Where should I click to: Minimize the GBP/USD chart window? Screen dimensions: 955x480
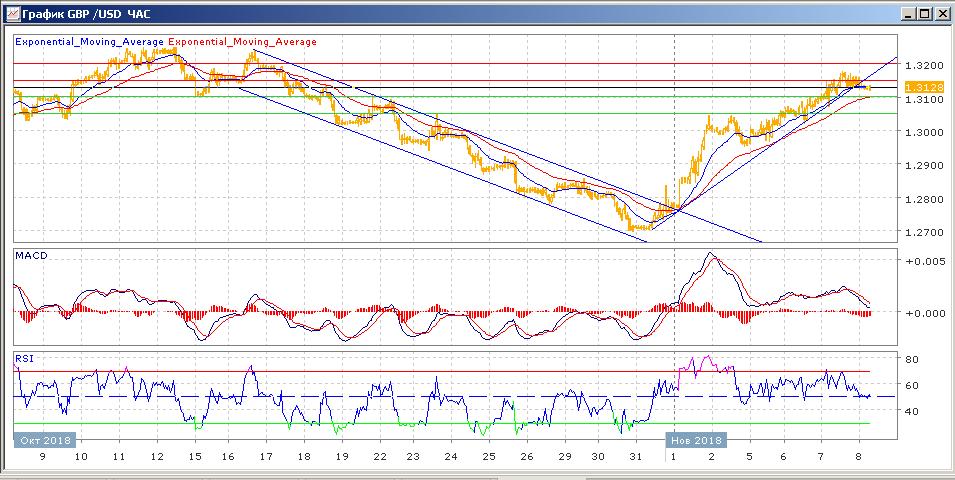[907, 13]
